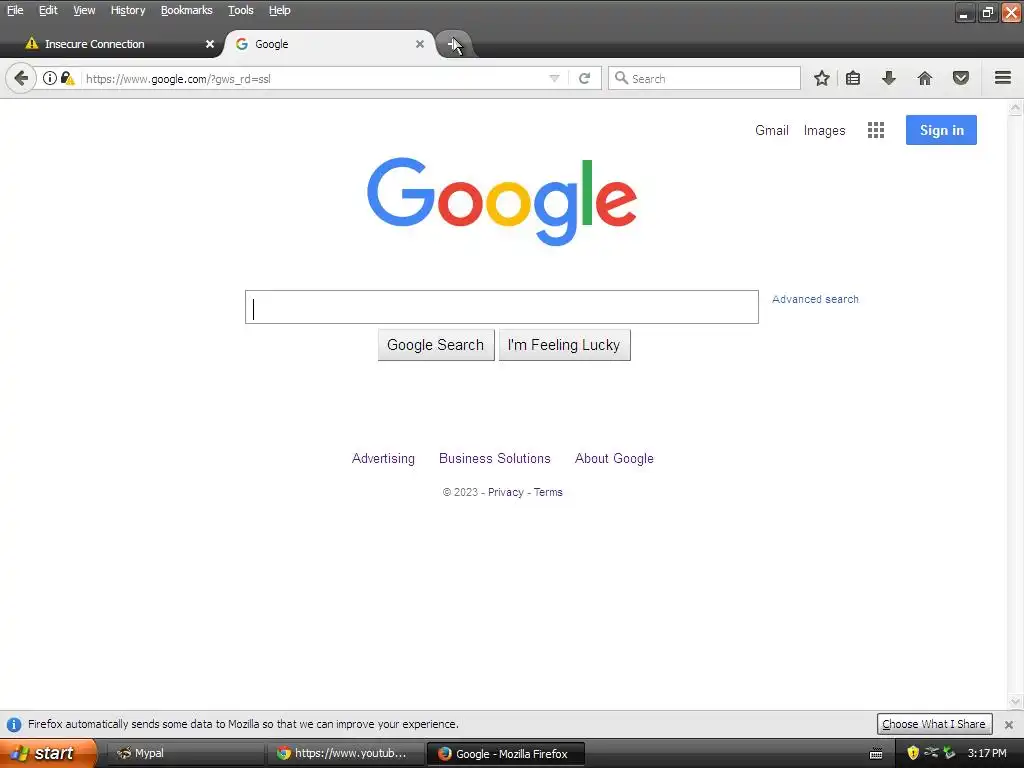Screen dimensions: 1024x768
Task: Open the Advertising link
Action: [383, 458]
